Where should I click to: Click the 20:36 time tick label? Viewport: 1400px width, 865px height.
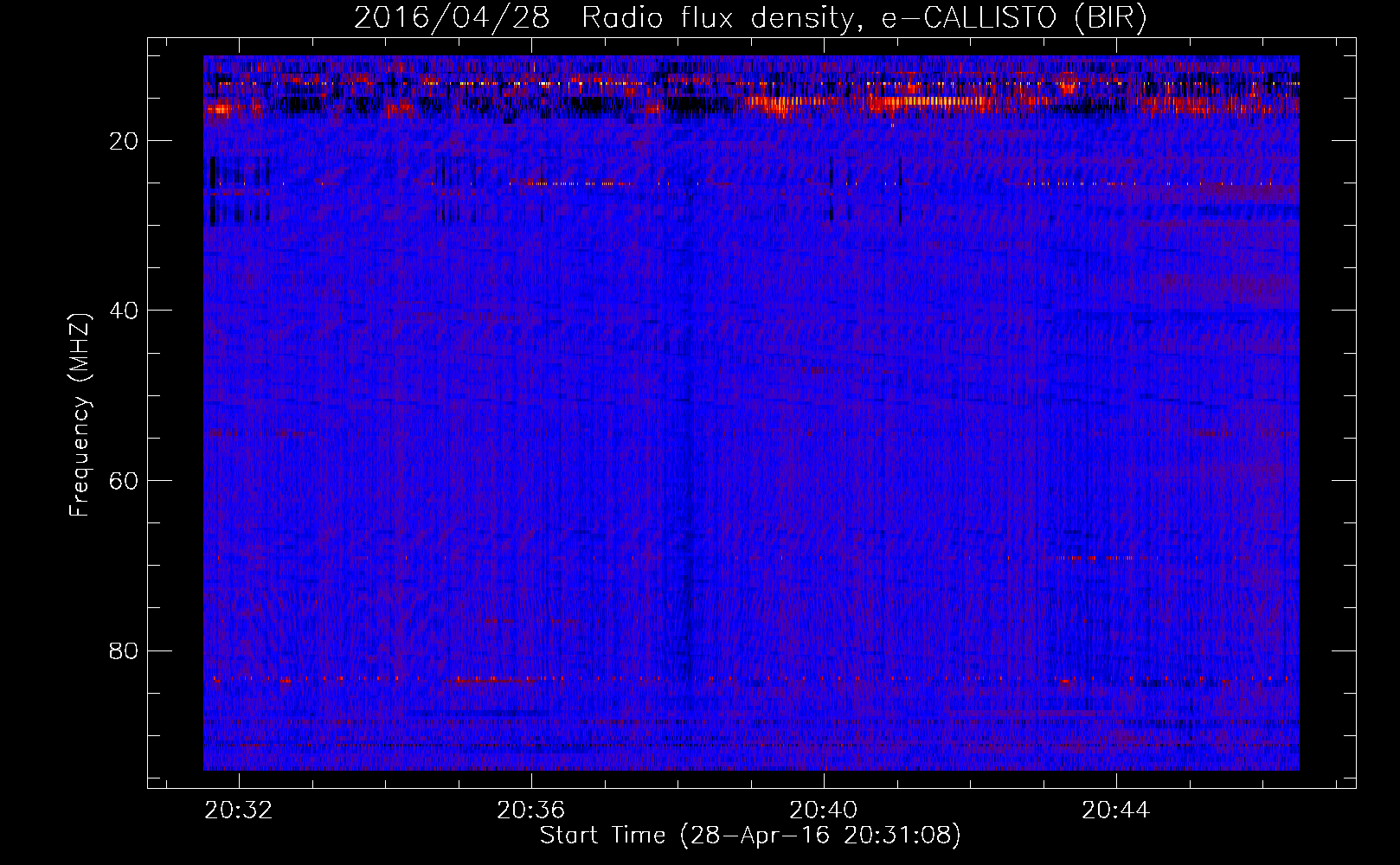[x=530, y=810]
